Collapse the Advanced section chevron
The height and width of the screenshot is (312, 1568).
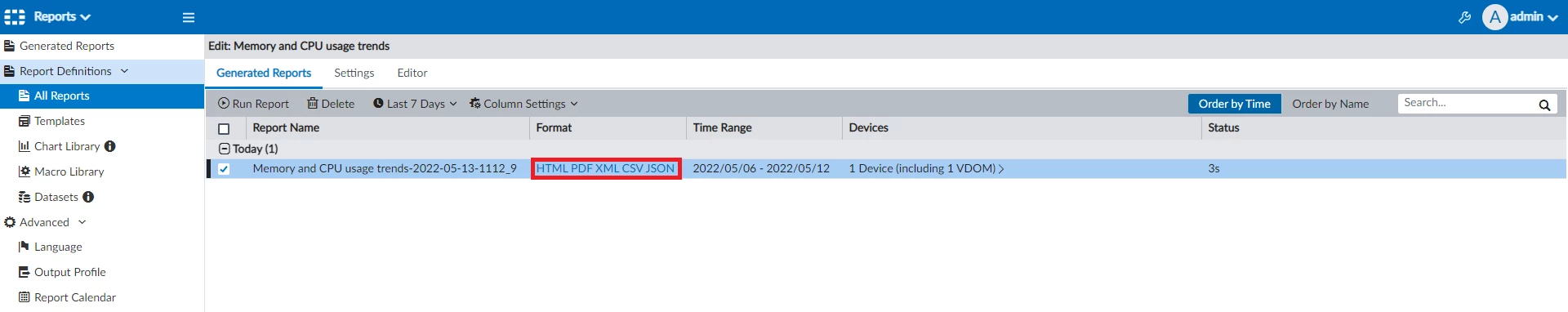click(x=82, y=222)
